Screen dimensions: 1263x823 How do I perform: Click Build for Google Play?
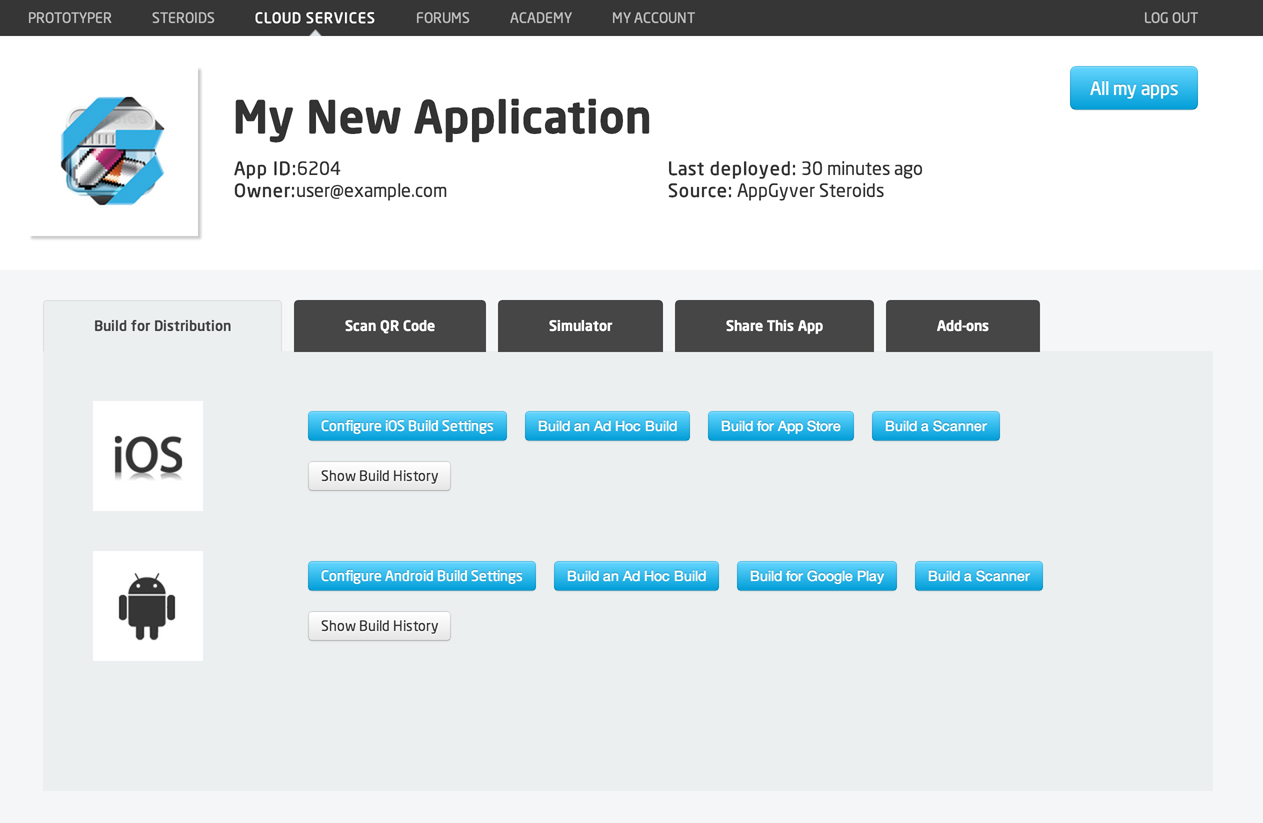click(x=816, y=576)
